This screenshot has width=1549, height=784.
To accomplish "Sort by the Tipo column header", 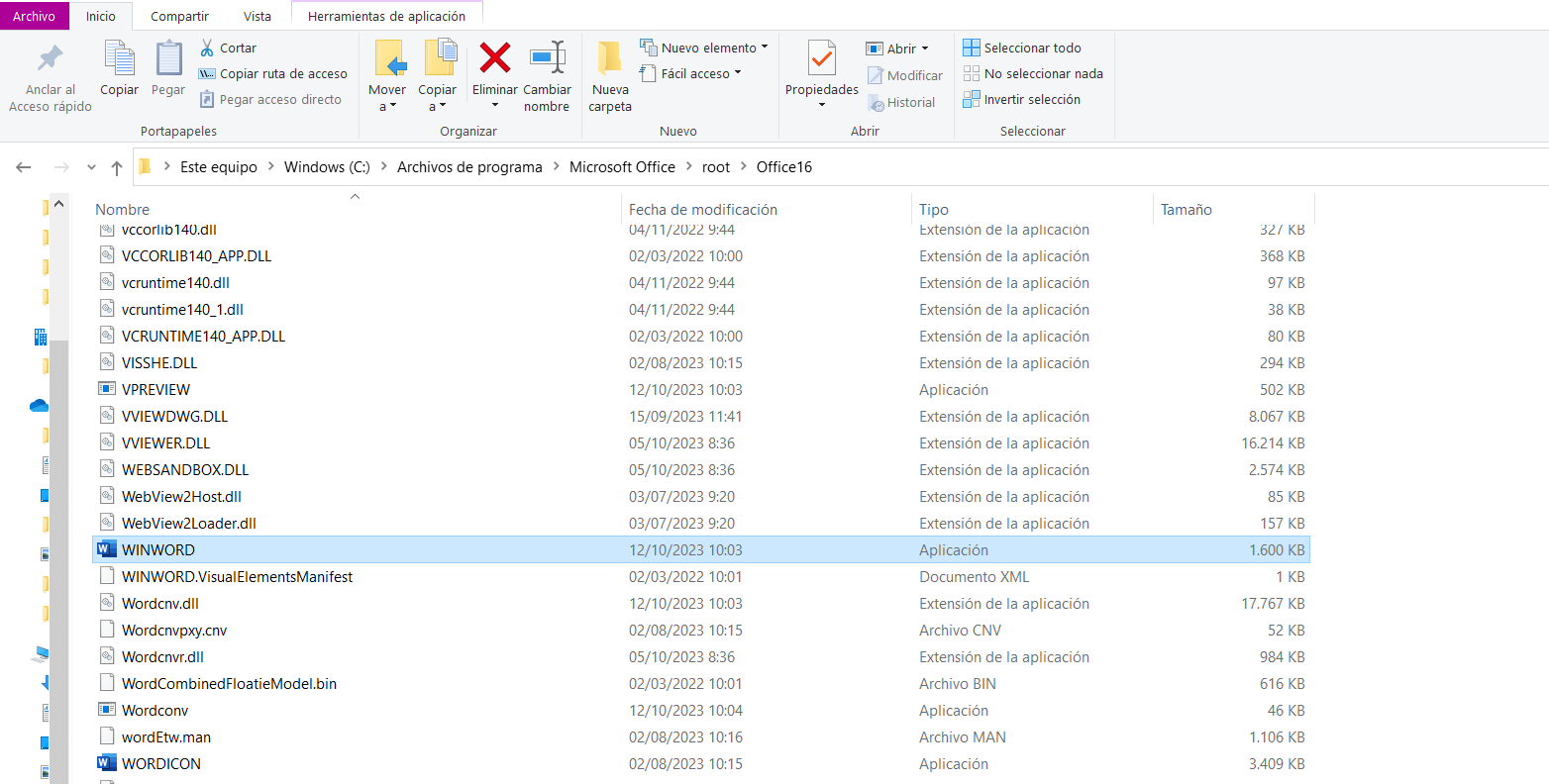I will coord(934,209).
